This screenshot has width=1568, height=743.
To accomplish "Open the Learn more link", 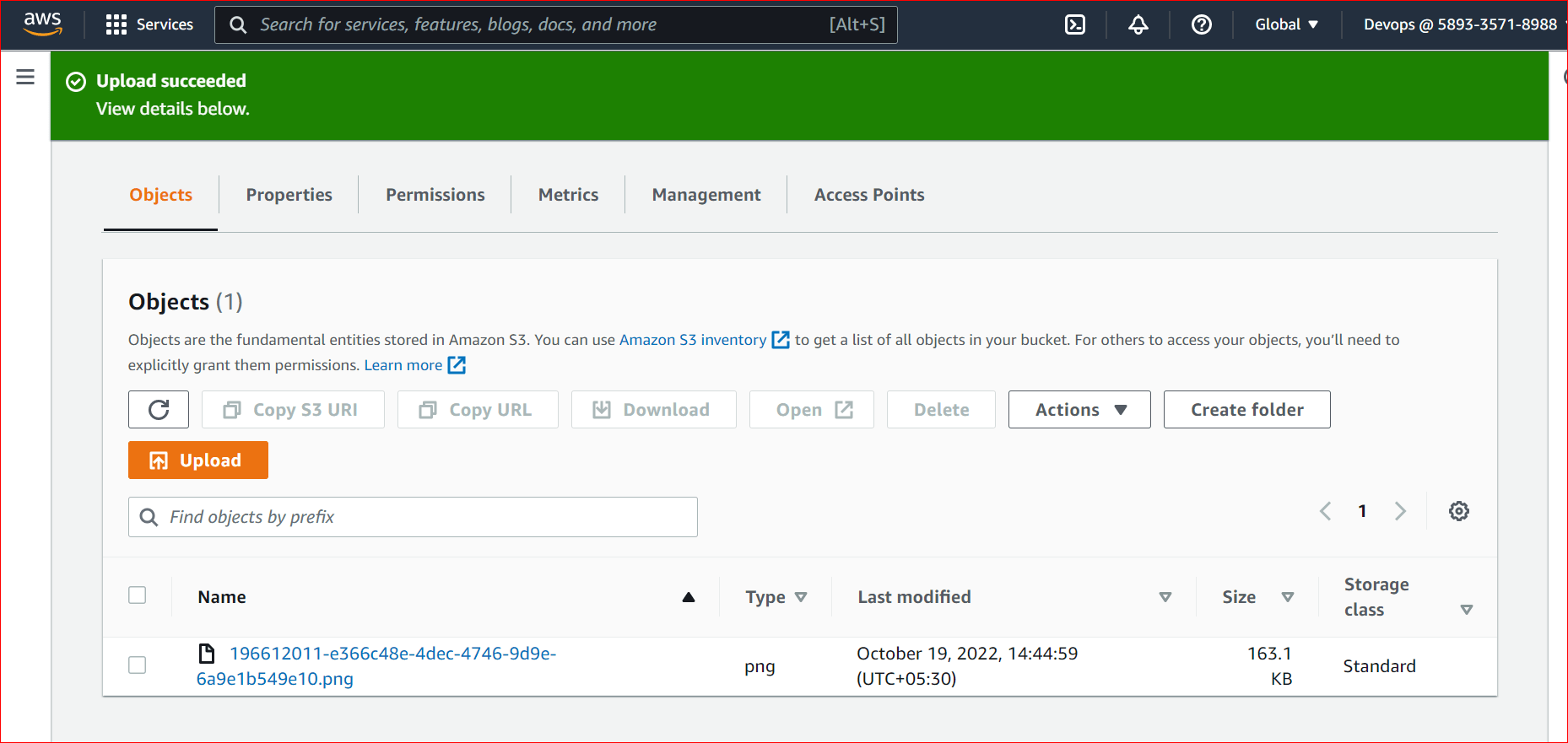I will coord(414,365).
